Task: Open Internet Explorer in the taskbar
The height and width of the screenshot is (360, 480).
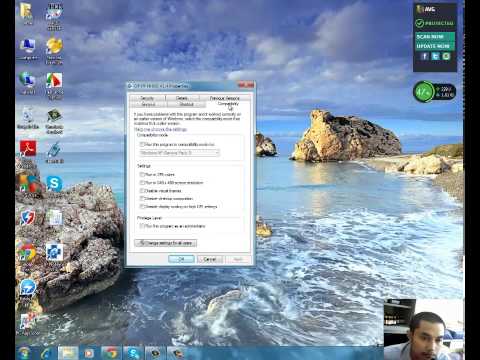Action: click(46, 353)
